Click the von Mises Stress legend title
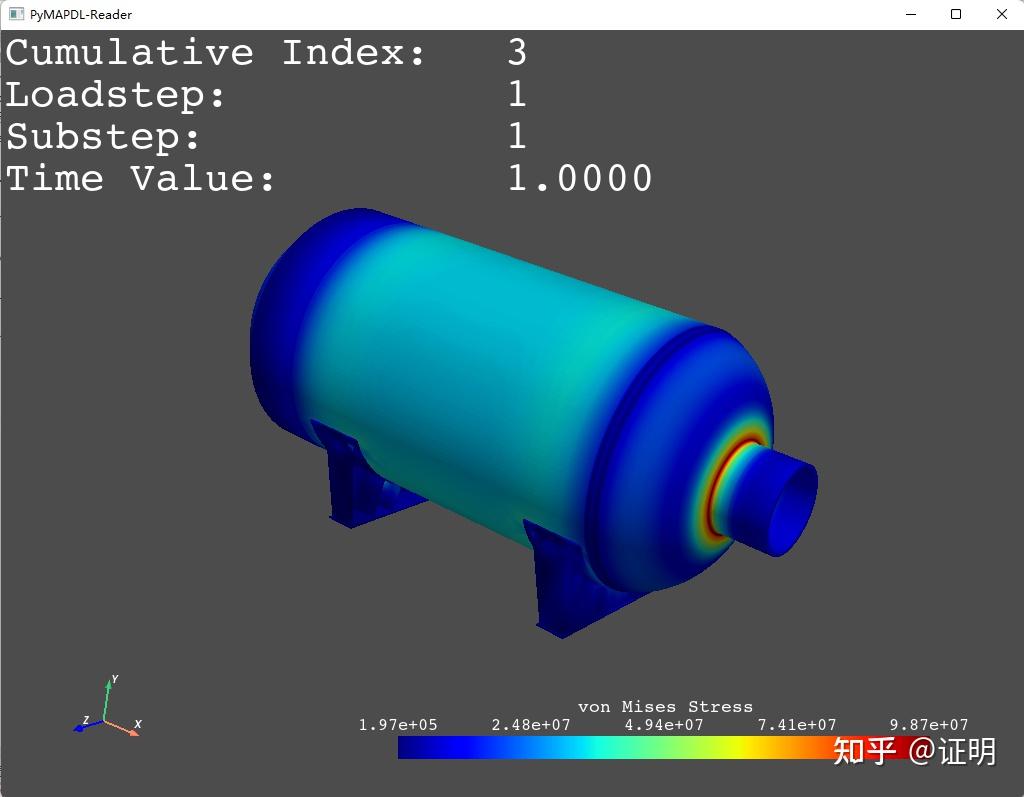The image size is (1024, 797). 668,706
